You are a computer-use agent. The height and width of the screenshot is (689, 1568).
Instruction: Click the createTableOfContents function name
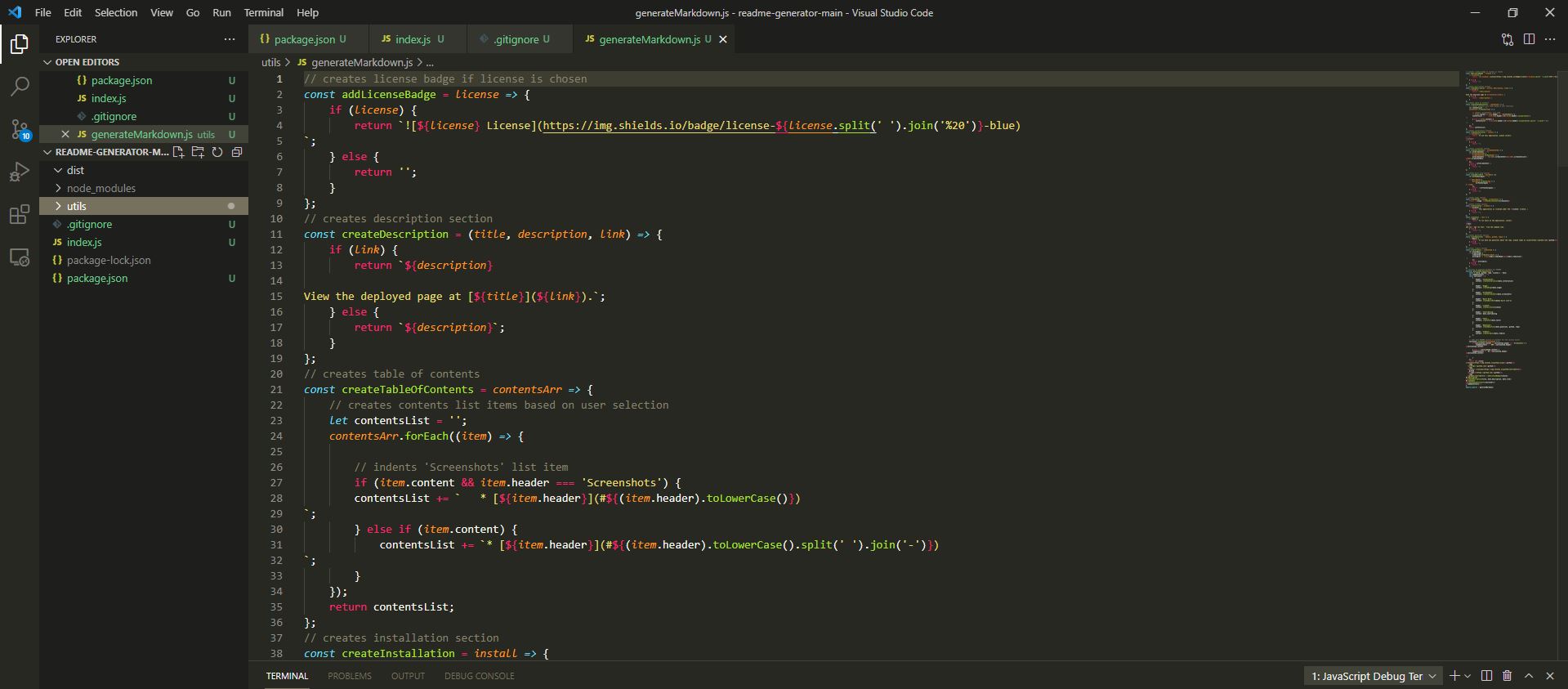click(x=408, y=389)
